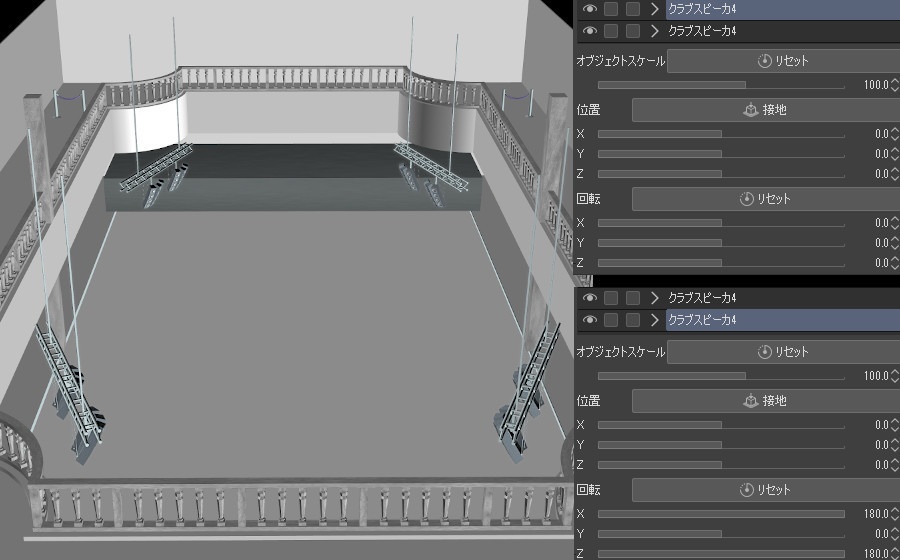
Task: Click 接地 ground button in upper panel
Action: point(766,110)
